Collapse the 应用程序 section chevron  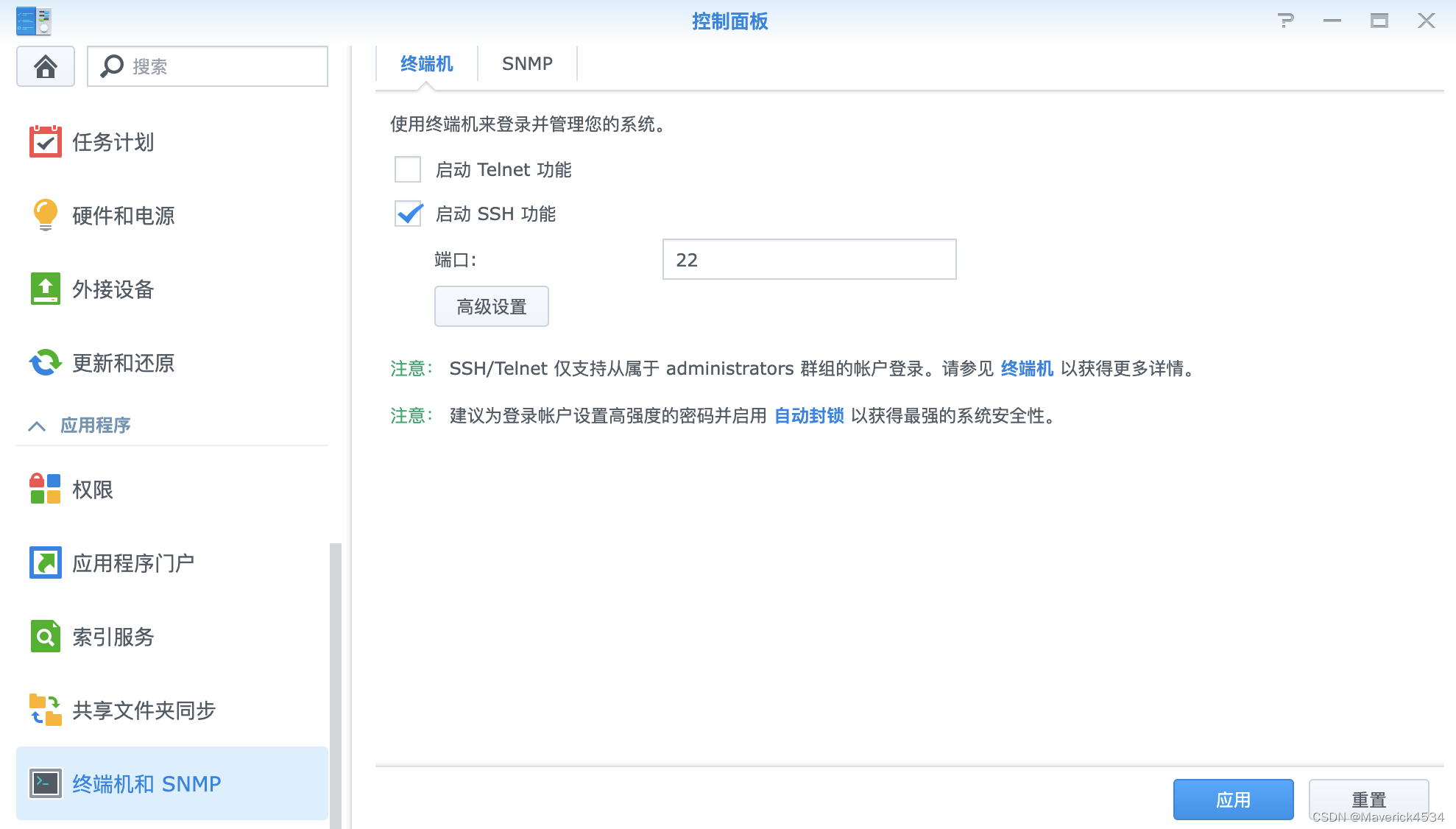point(37,426)
